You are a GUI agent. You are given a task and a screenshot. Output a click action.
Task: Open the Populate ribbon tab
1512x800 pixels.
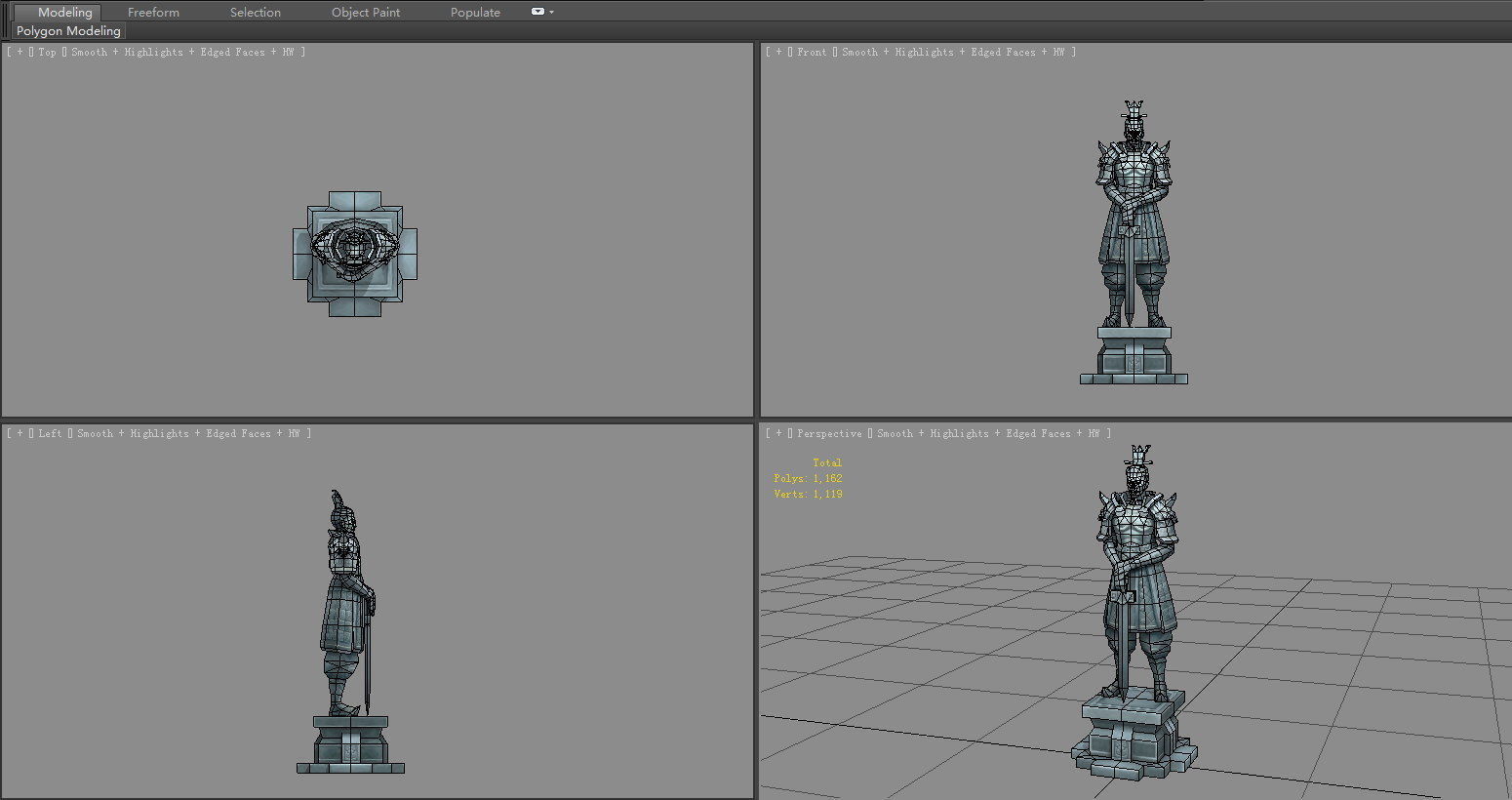pyautogui.click(x=475, y=12)
